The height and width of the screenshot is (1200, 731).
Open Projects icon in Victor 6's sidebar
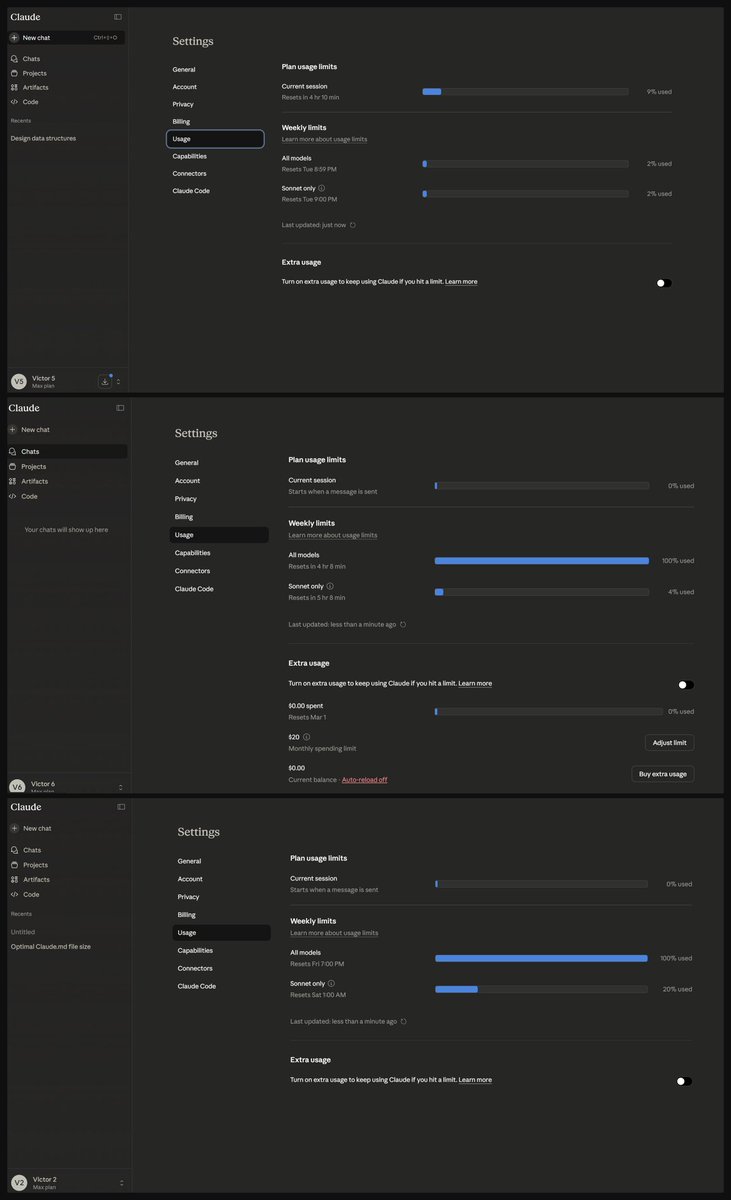(x=13, y=467)
